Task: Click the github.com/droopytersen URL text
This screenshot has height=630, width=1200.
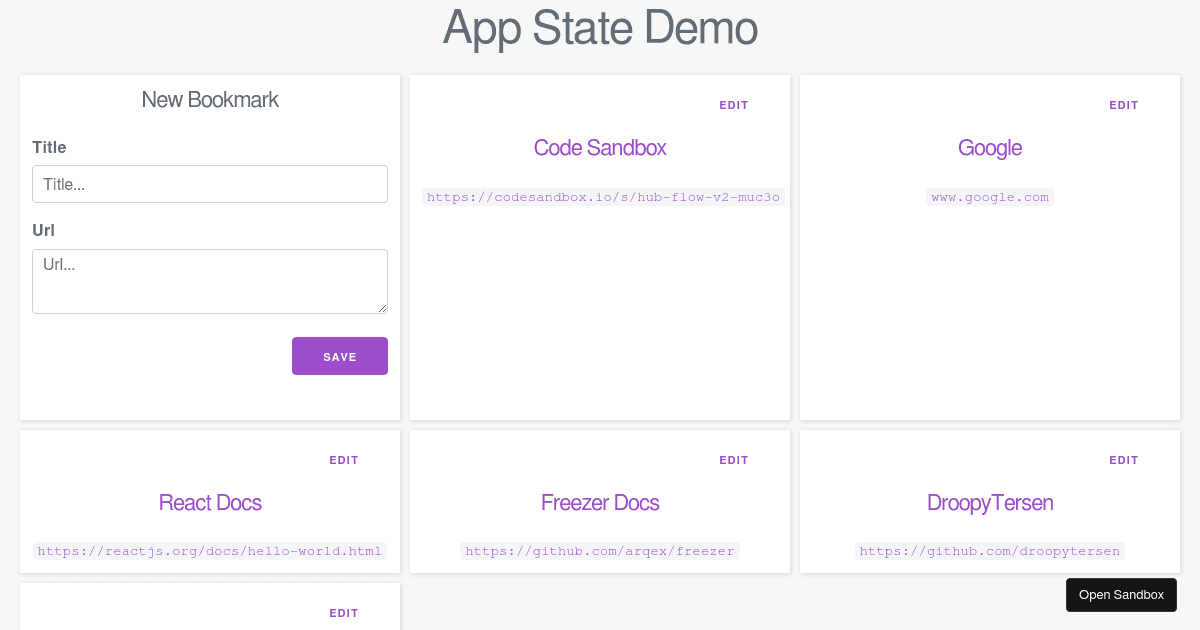Action: click(990, 551)
